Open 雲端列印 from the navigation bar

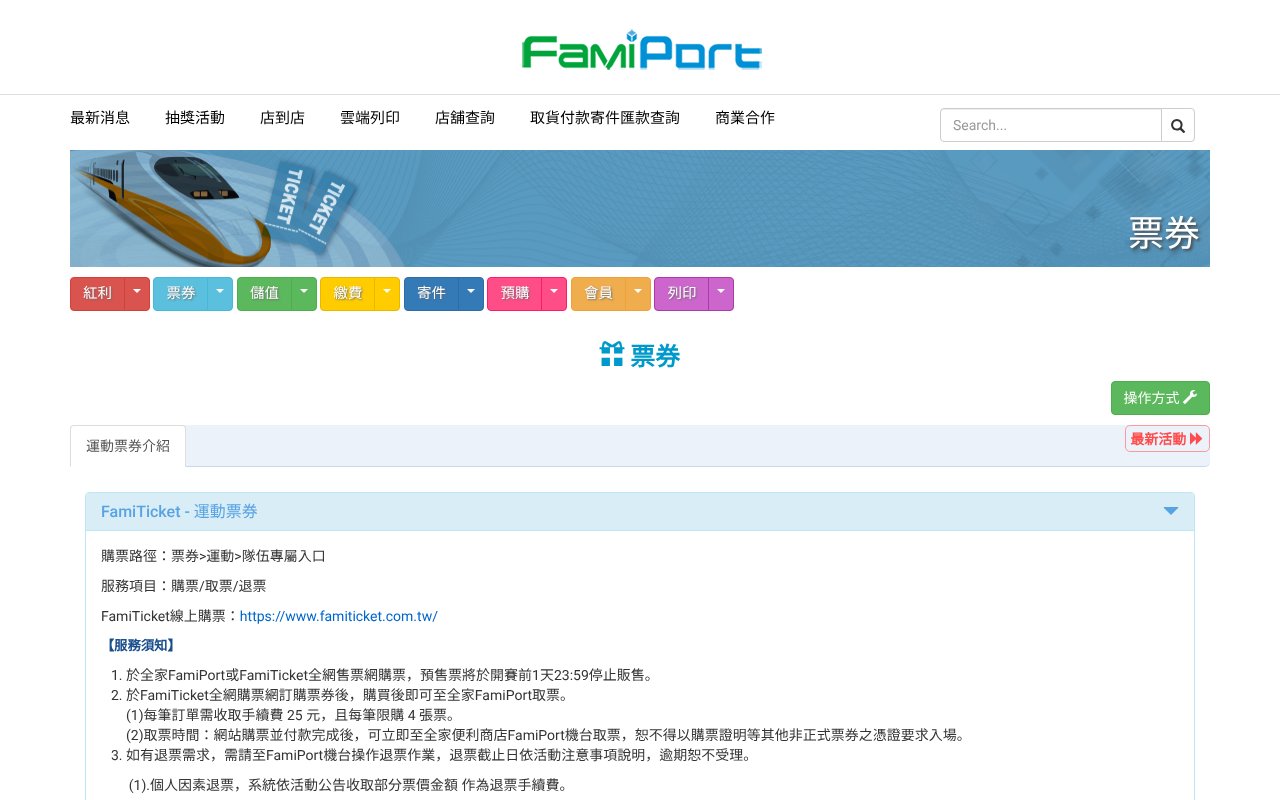pyautogui.click(x=369, y=117)
